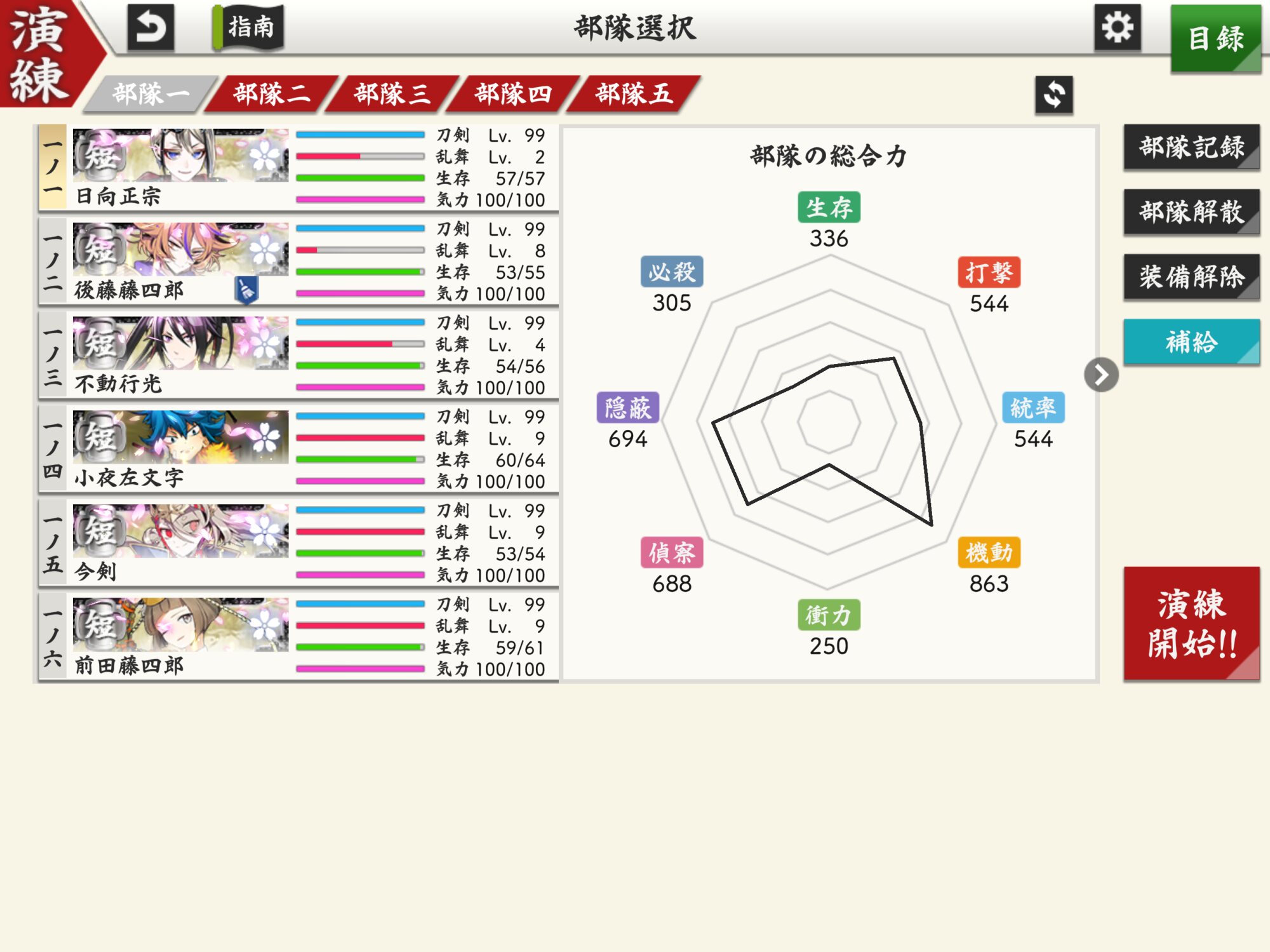
Task: Click the sakura flower icon on 不動行光
Action: (265, 344)
